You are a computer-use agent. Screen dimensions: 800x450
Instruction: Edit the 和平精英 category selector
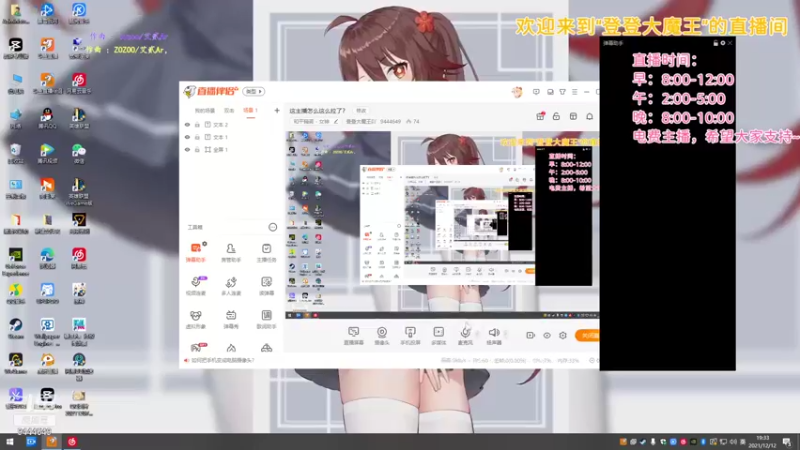tap(315, 121)
